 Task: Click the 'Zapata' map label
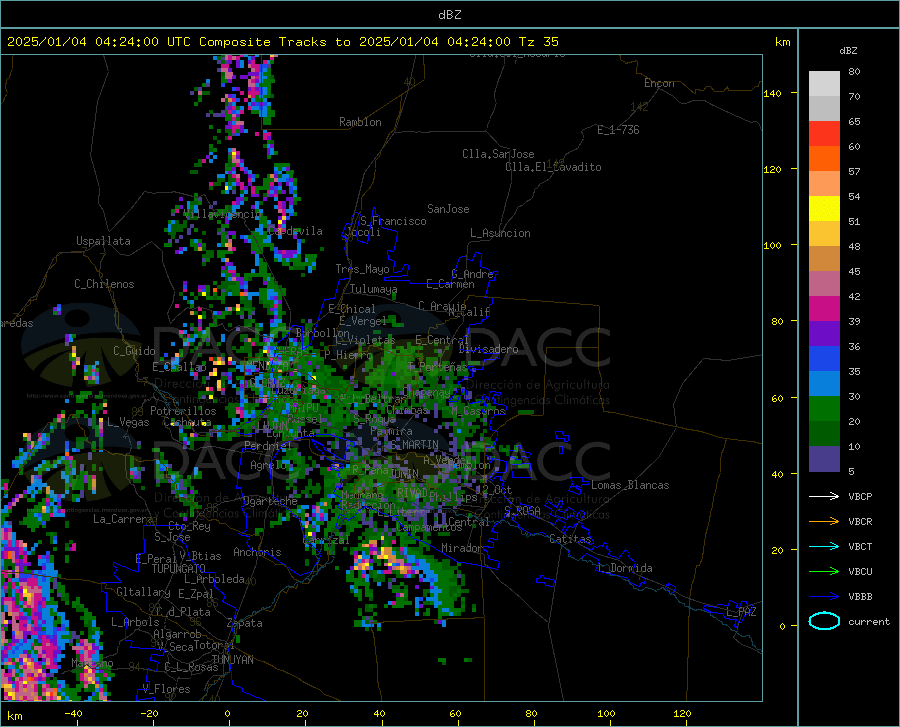point(245,623)
